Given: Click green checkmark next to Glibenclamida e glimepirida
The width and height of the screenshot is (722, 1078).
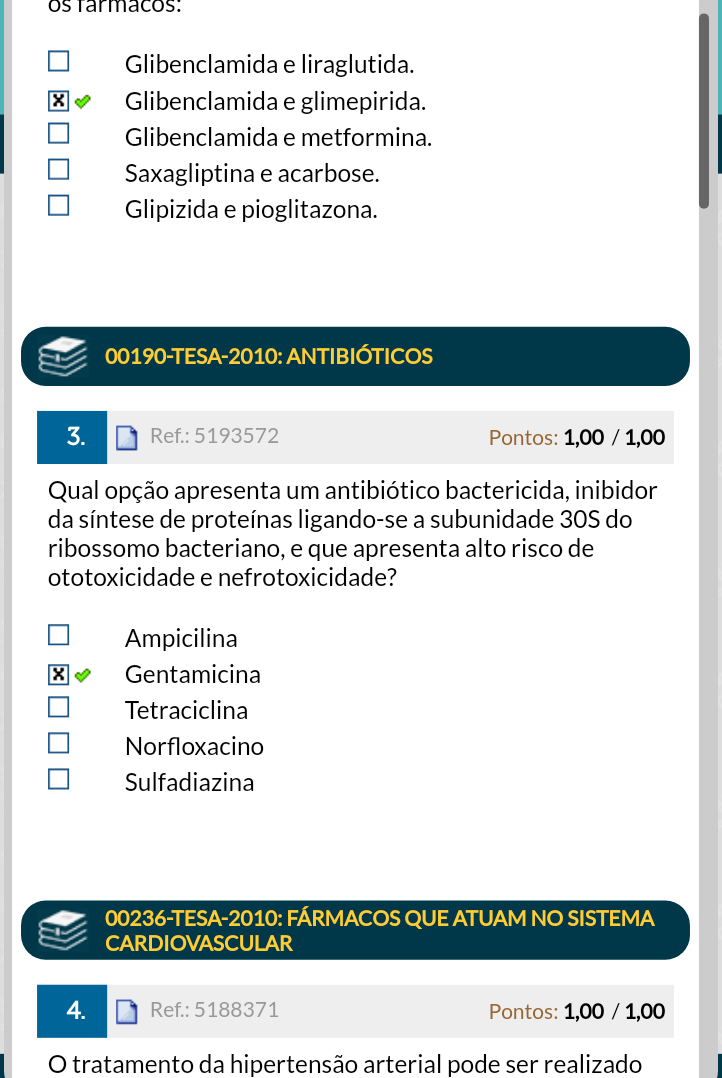Looking at the screenshot, I should (x=83, y=102).
